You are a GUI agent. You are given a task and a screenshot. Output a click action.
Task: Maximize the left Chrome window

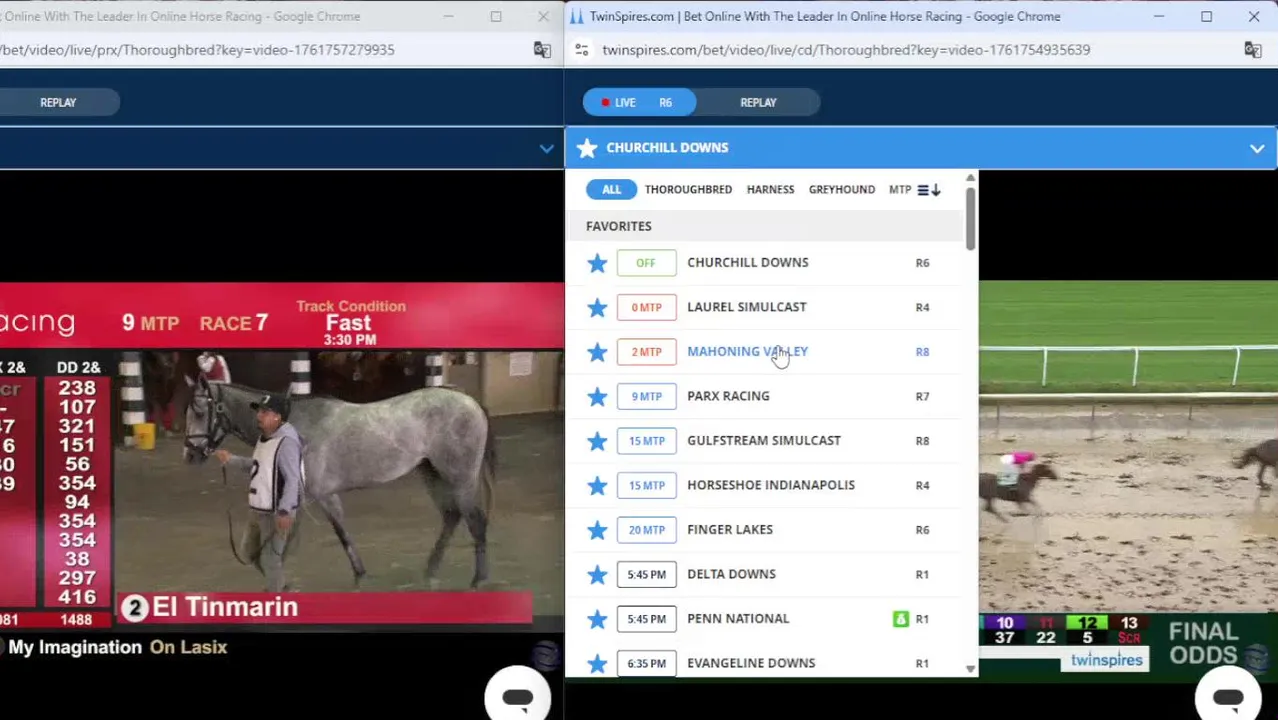[496, 16]
